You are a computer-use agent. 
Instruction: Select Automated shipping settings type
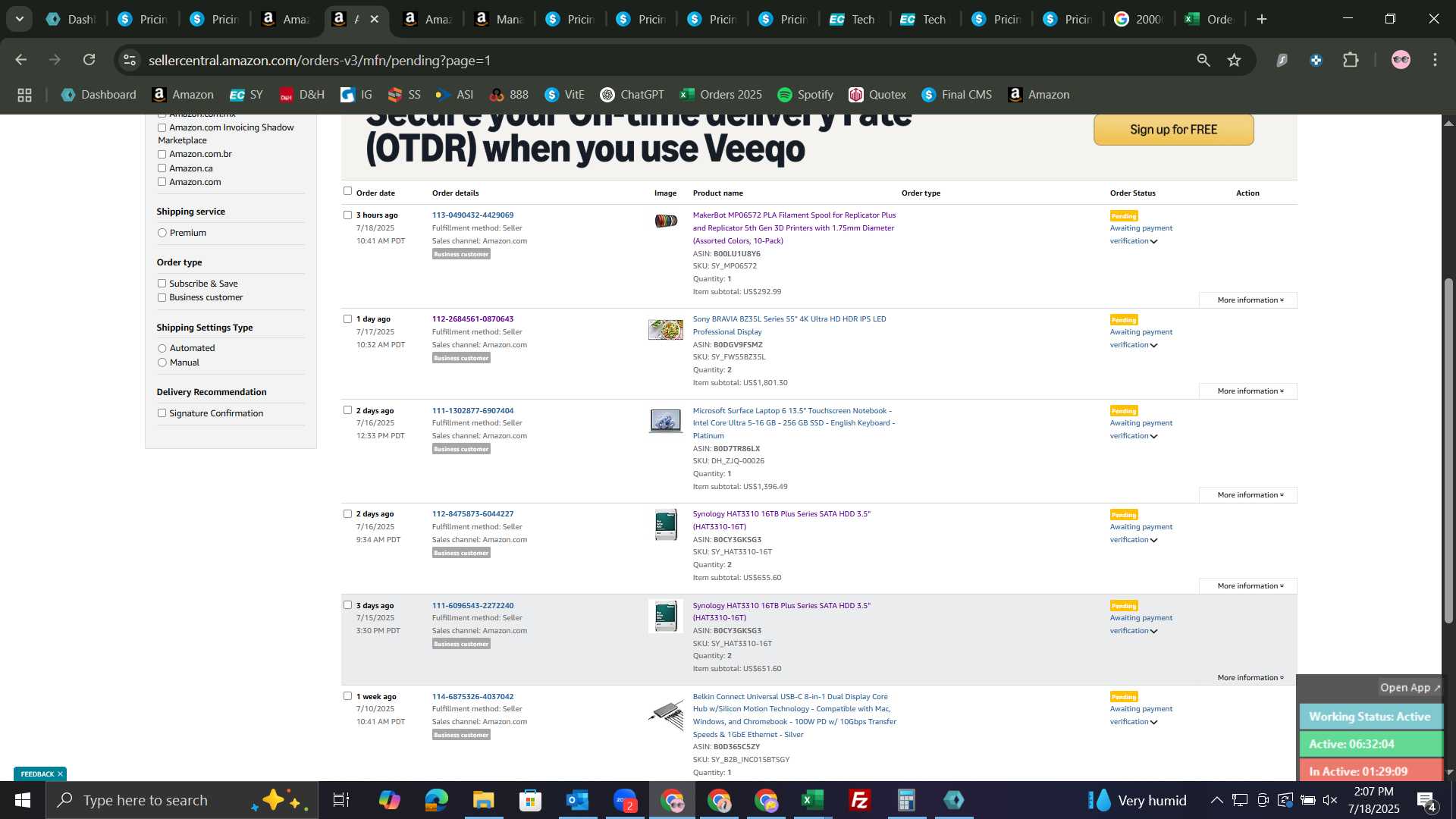coord(162,348)
